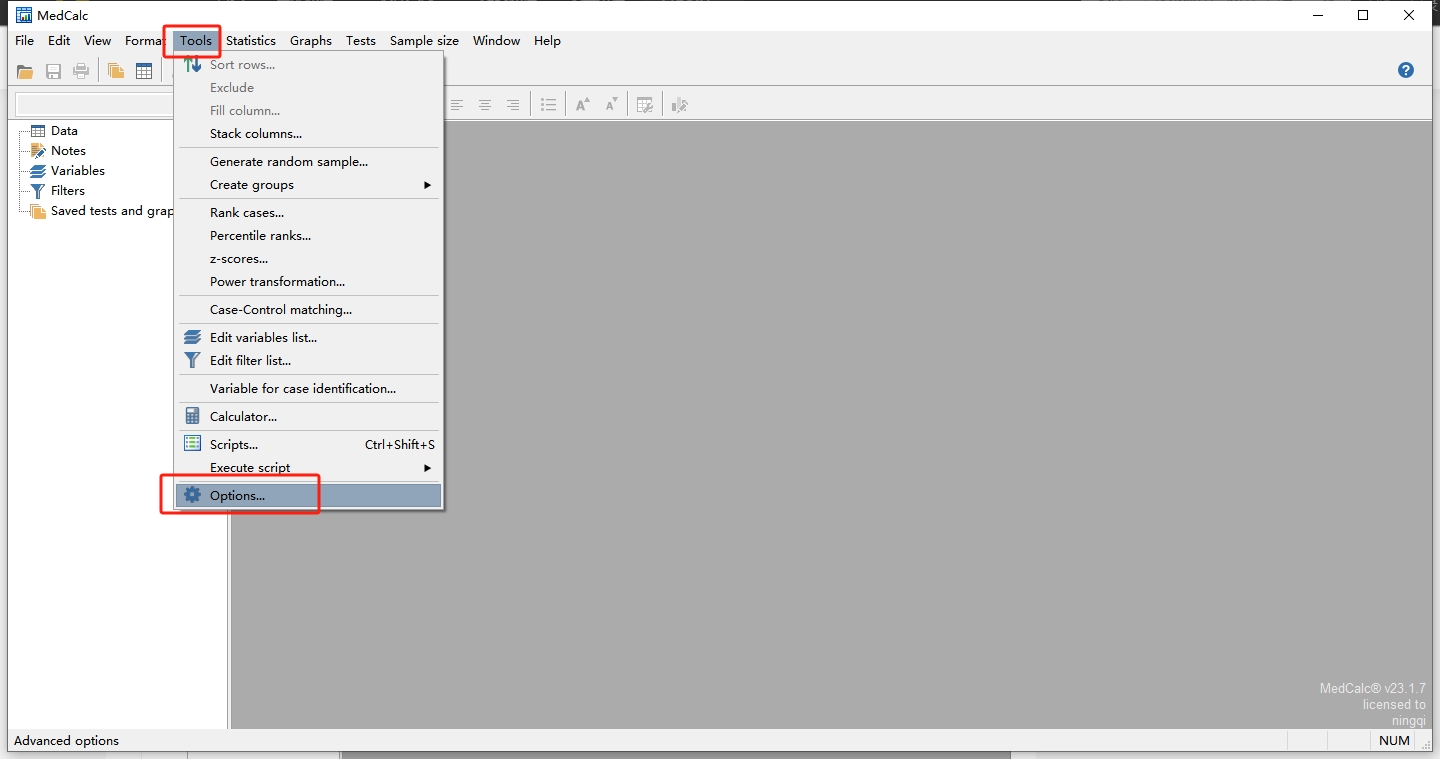Select Variables in the contents tree
Screen dimensions: 1440x759
[x=78, y=171]
